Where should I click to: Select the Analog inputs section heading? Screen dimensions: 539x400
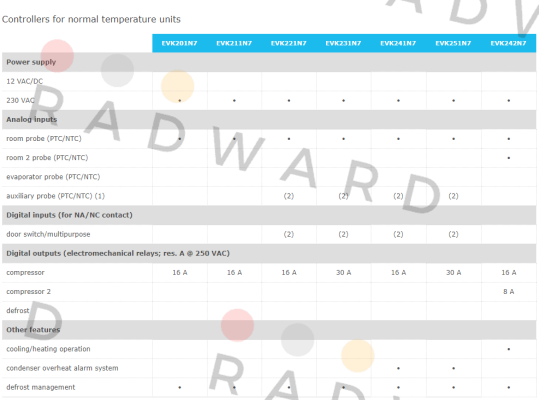coord(32,119)
